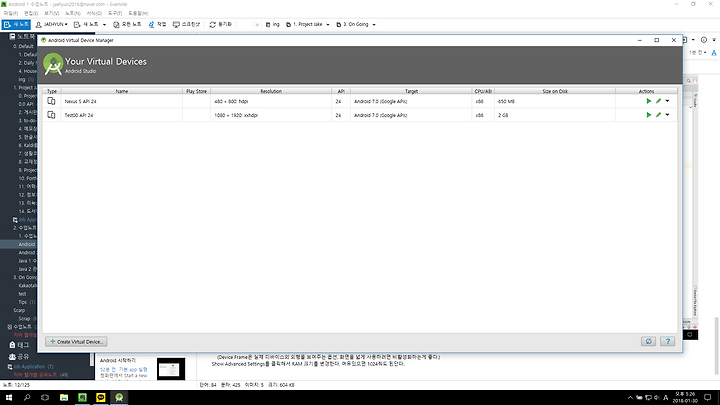
Task: Click Android 시작하기 note thumbnail
Action: (x=171, y=369)
